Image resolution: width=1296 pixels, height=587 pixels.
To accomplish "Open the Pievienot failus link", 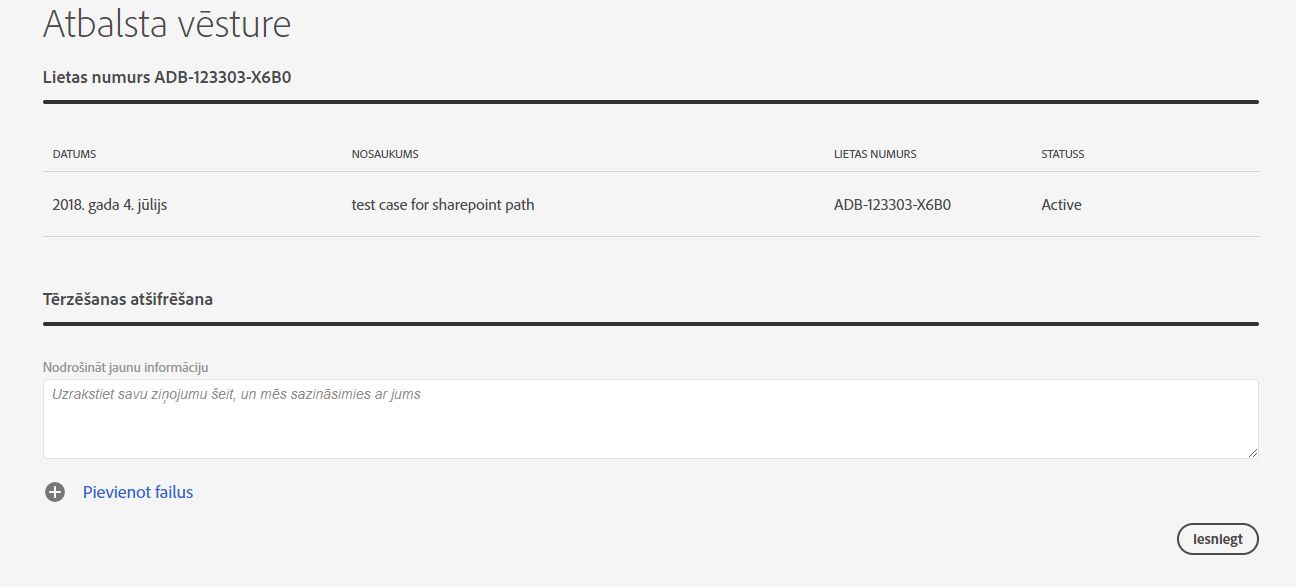I will click(138, 492).
